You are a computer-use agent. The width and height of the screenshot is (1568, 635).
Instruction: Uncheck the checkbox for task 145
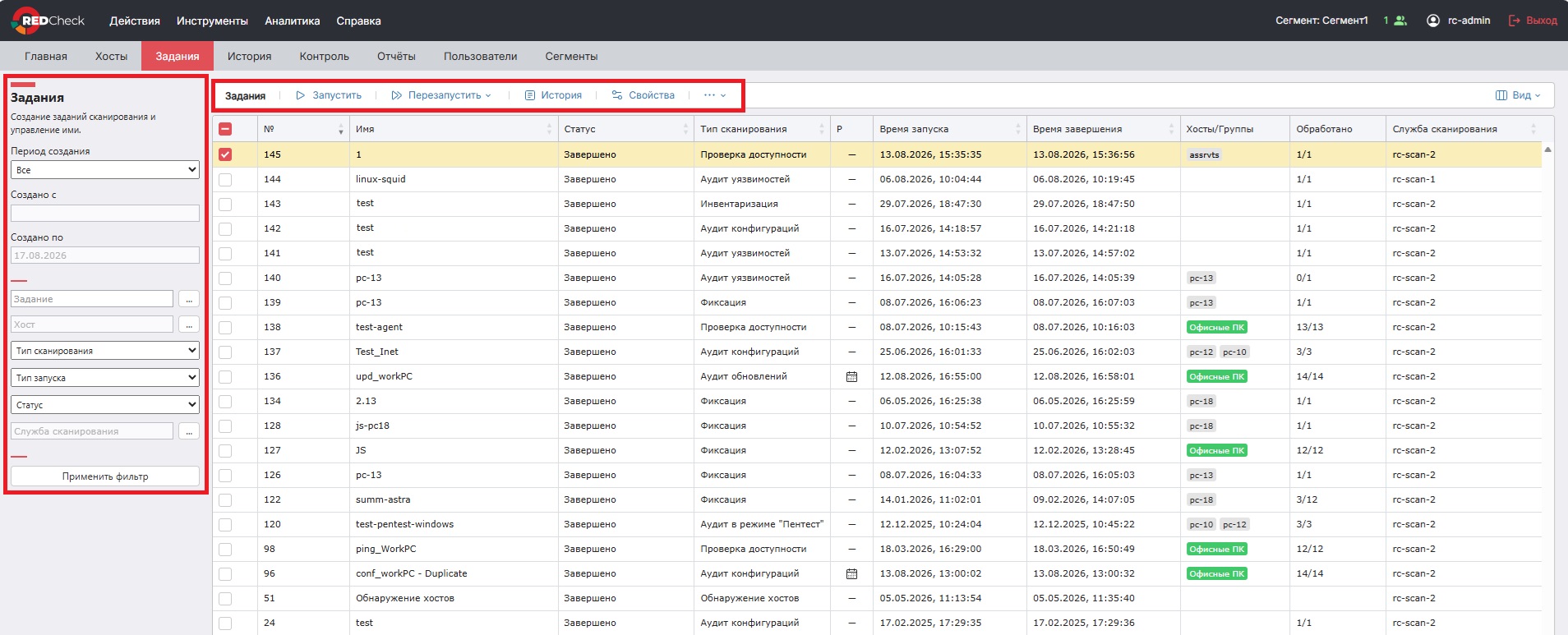pyautogui.click(x=225, y=154)
